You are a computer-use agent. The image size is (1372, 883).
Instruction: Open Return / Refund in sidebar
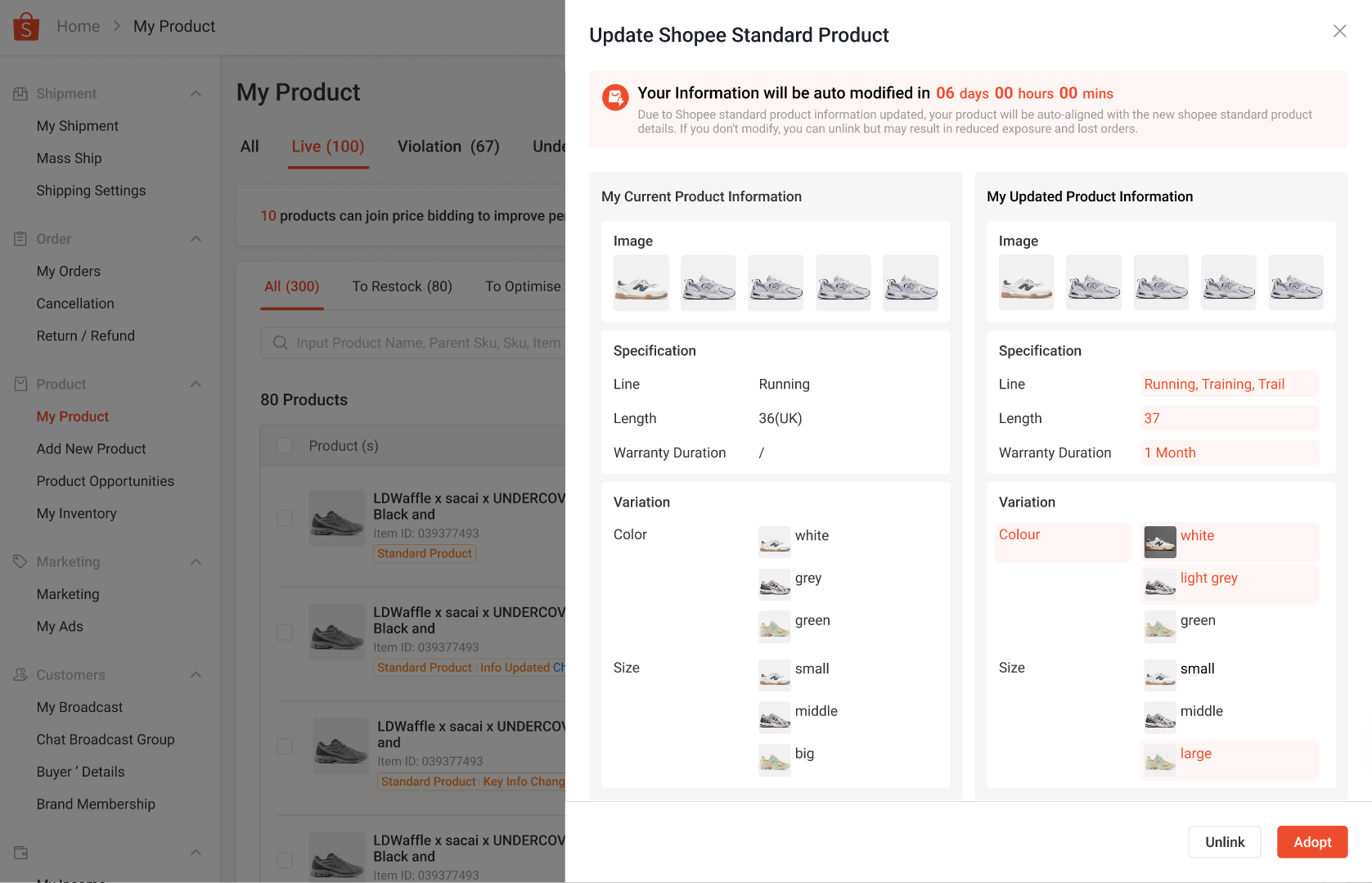86,336
